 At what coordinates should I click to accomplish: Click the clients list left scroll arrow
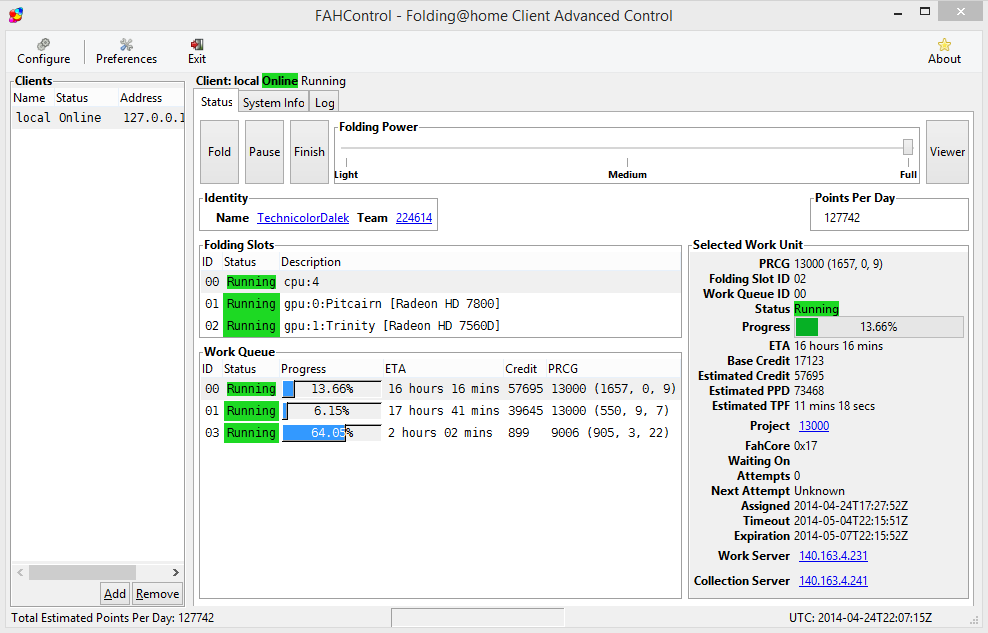[20, 573]
